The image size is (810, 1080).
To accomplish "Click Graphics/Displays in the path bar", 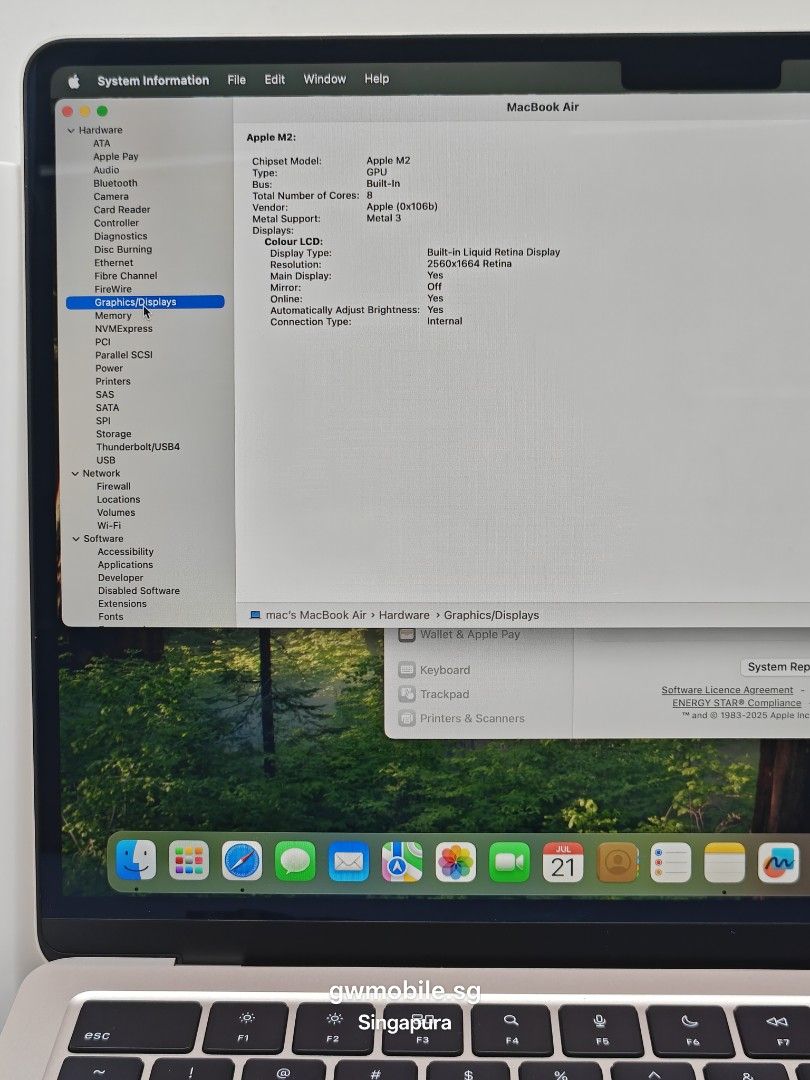I will pyautogui.click(x=491, y=615).
